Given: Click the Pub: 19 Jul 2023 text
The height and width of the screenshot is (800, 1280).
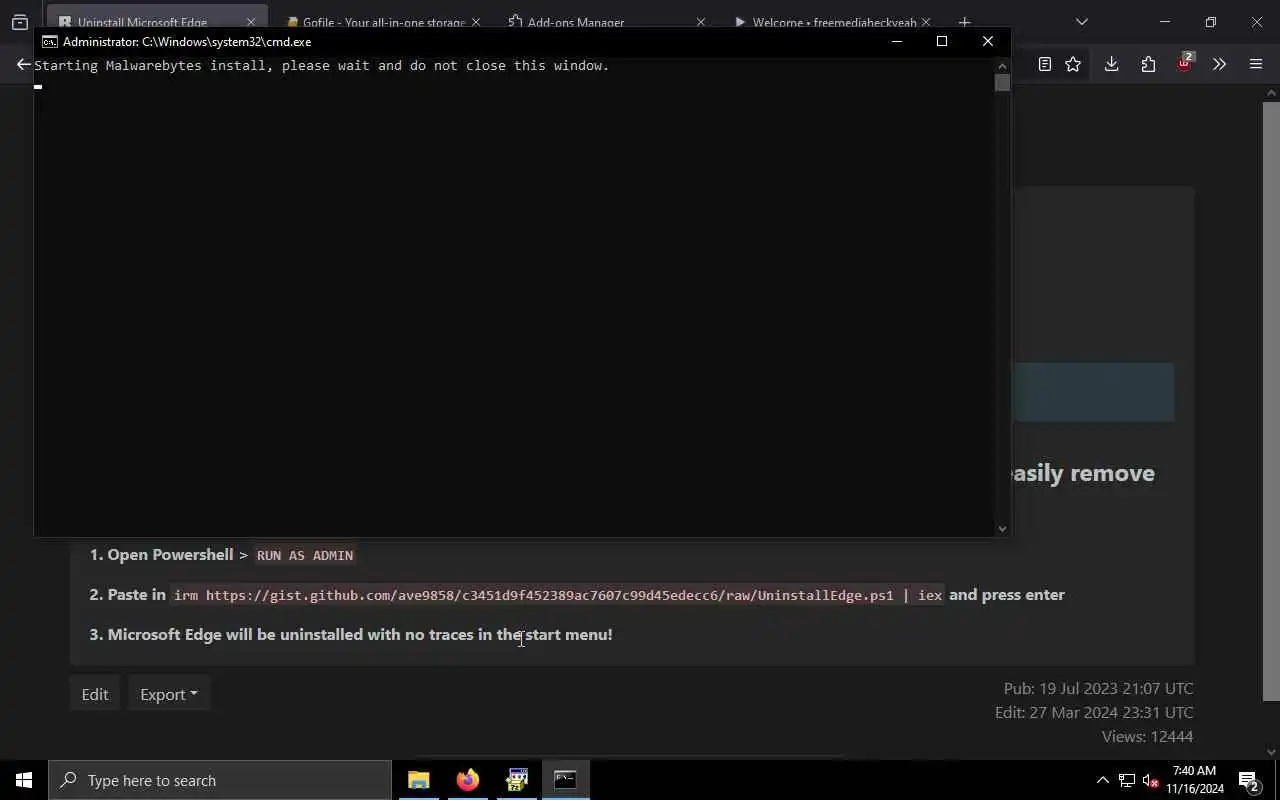Looking at the screenshot, I should click(x=1098, y=688).
